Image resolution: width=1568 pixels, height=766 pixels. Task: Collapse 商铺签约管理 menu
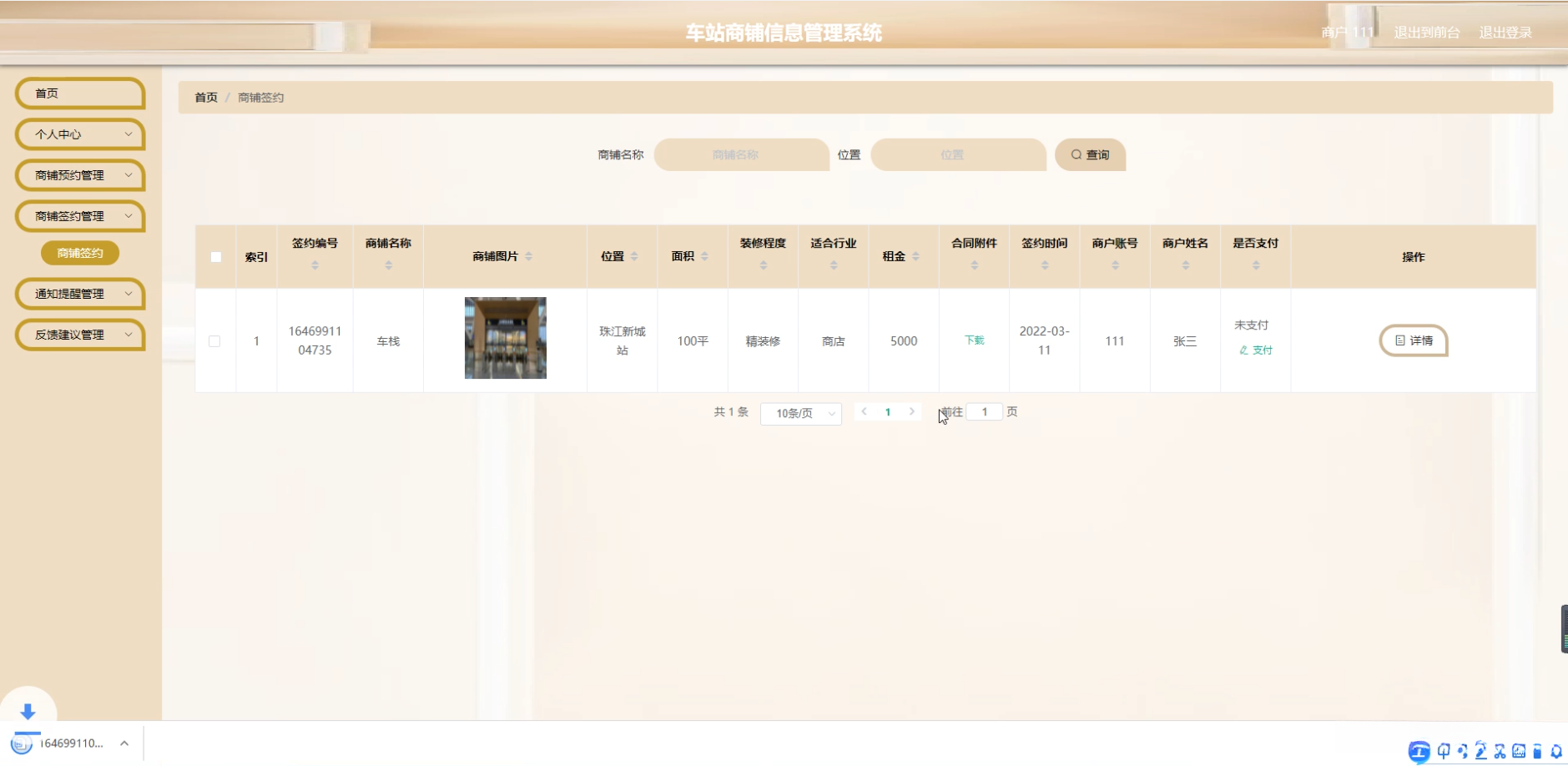[80, 216]
